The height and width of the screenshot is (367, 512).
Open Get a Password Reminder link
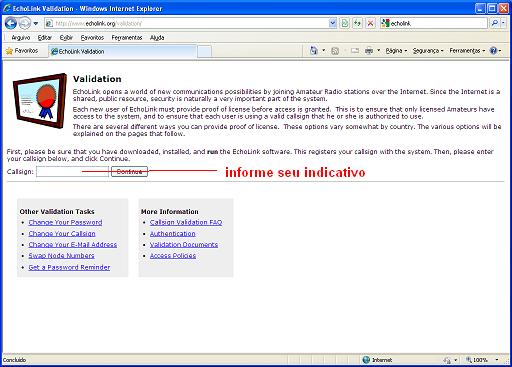(x=69, y=267)
